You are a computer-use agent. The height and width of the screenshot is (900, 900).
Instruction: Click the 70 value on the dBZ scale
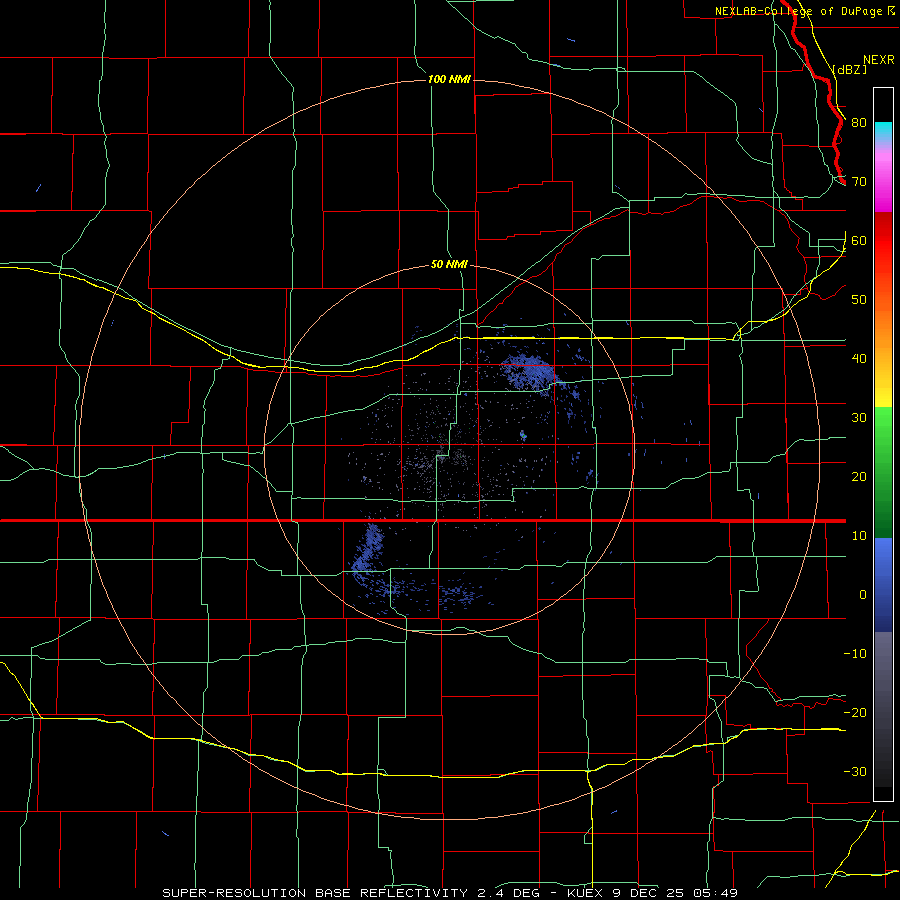point(859,182)
